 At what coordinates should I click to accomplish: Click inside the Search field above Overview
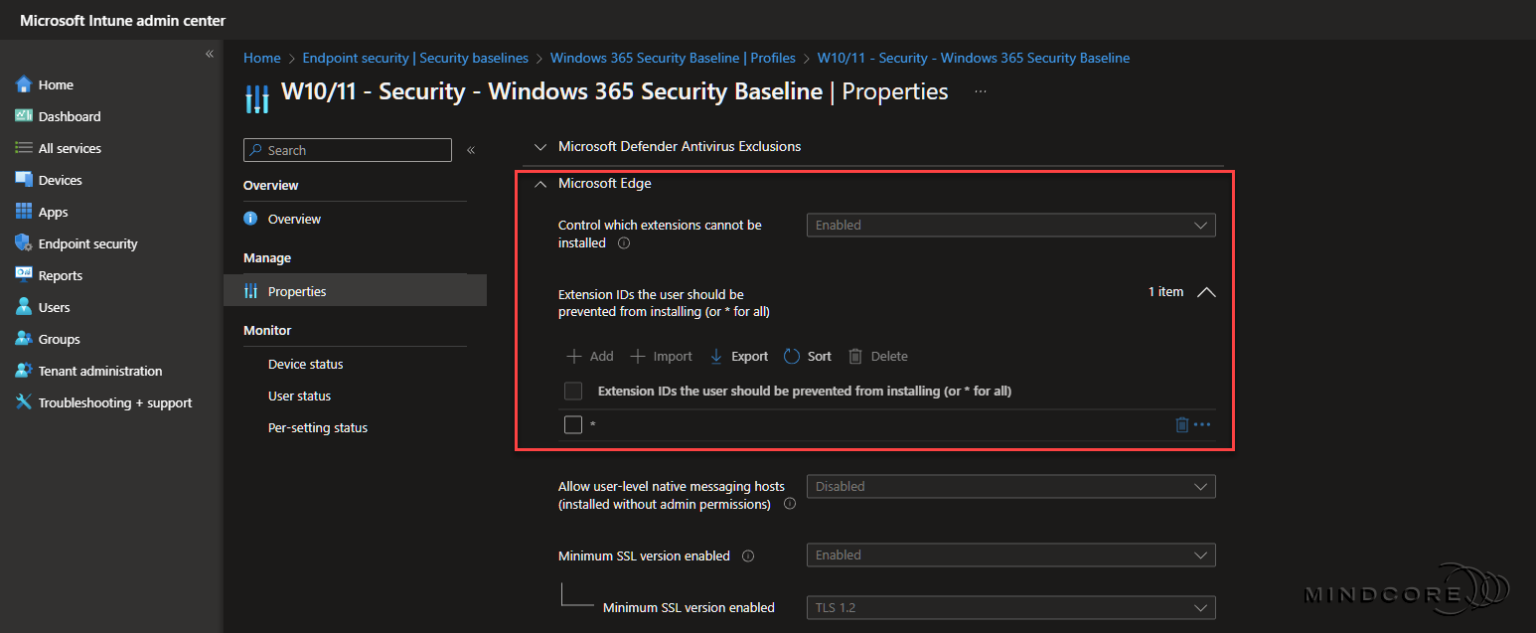pos(347,149)
